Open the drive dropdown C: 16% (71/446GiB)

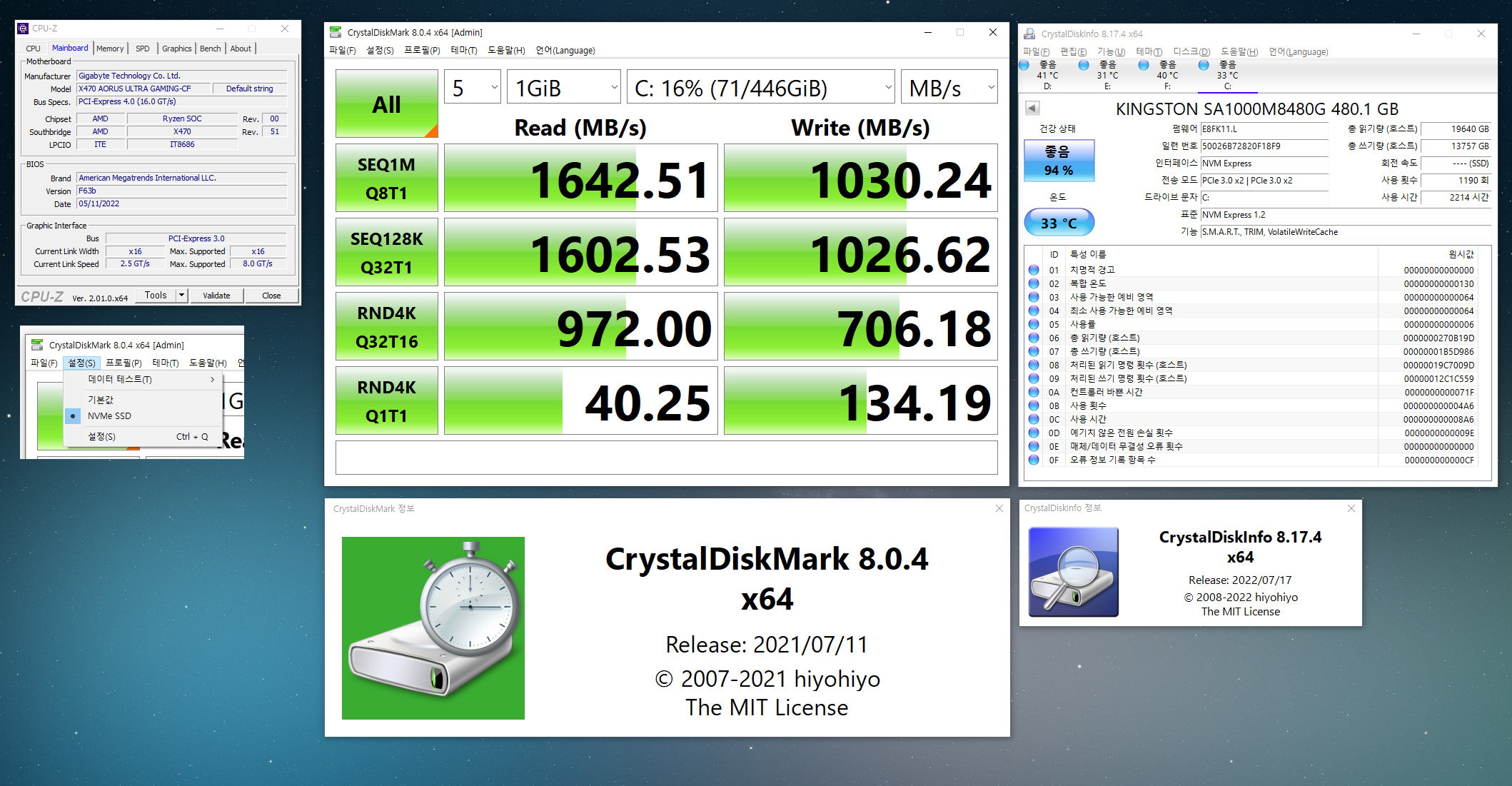[760, 87]
